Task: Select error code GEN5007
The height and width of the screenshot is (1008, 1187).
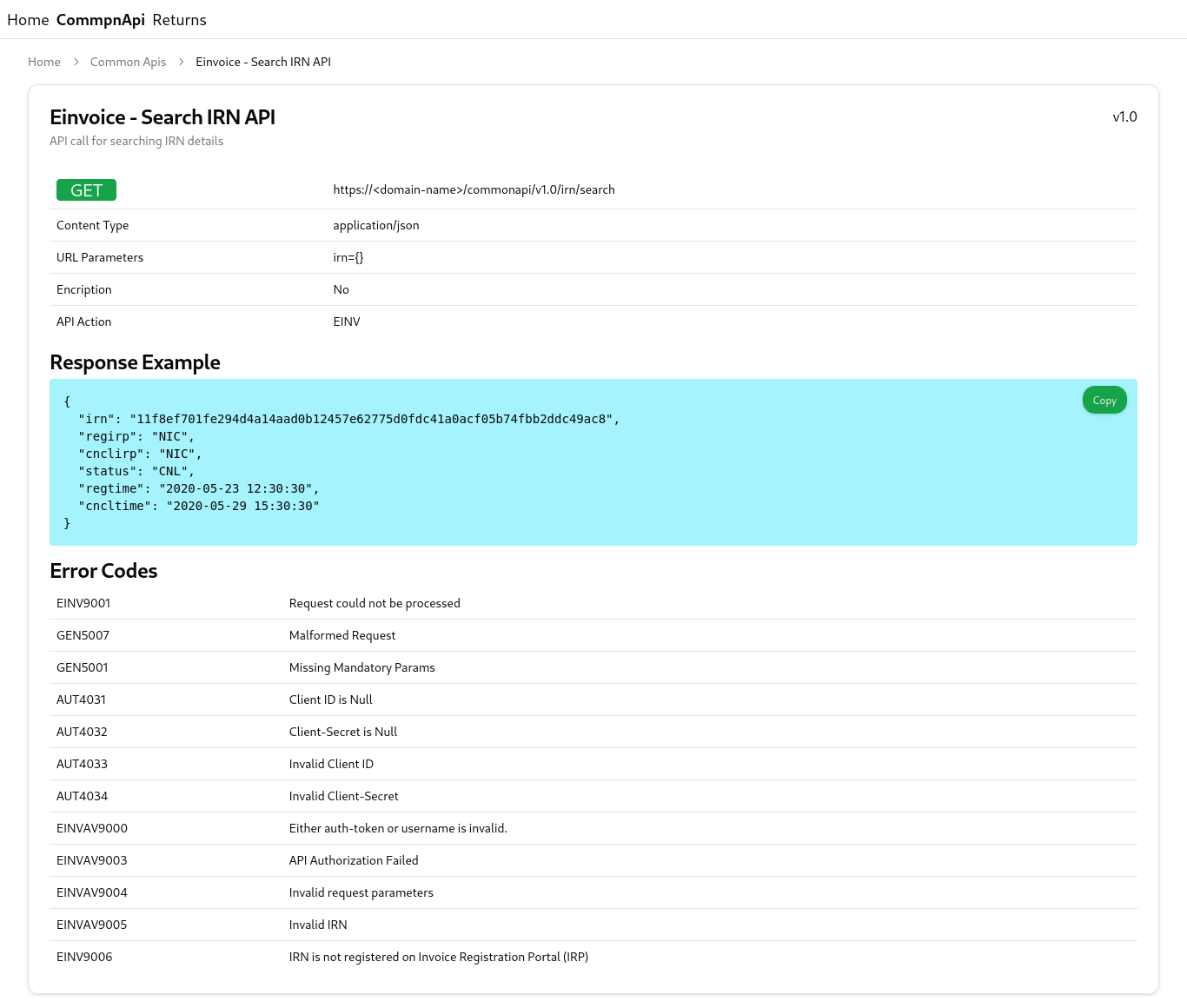Action: [x=83, y=635]
